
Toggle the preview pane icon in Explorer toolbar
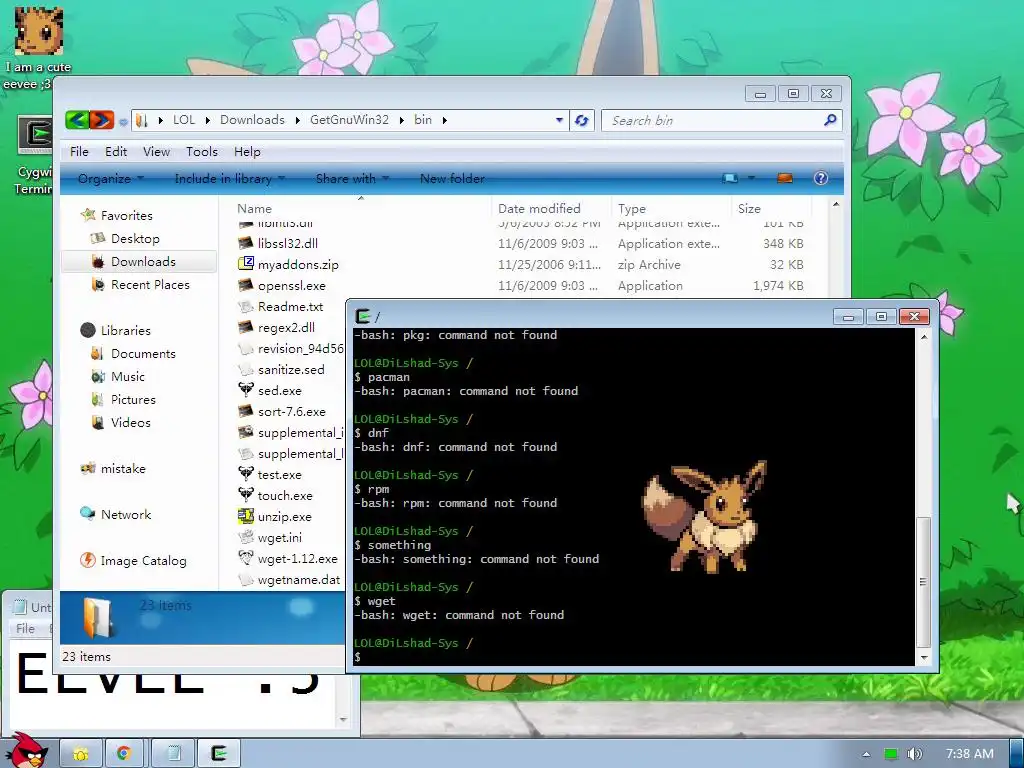(784, 178)
